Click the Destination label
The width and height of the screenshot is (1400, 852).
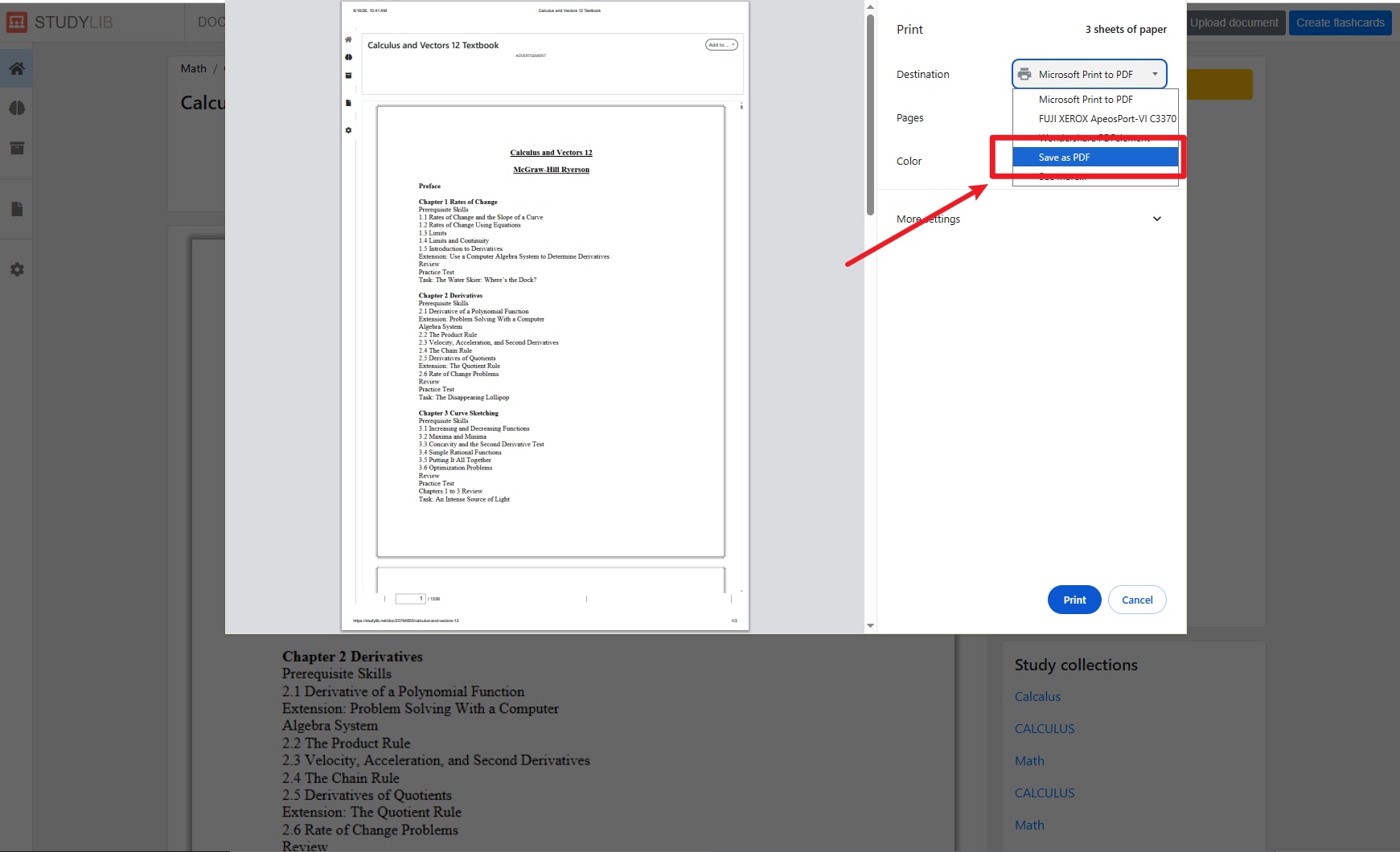[x=922, y=75]
